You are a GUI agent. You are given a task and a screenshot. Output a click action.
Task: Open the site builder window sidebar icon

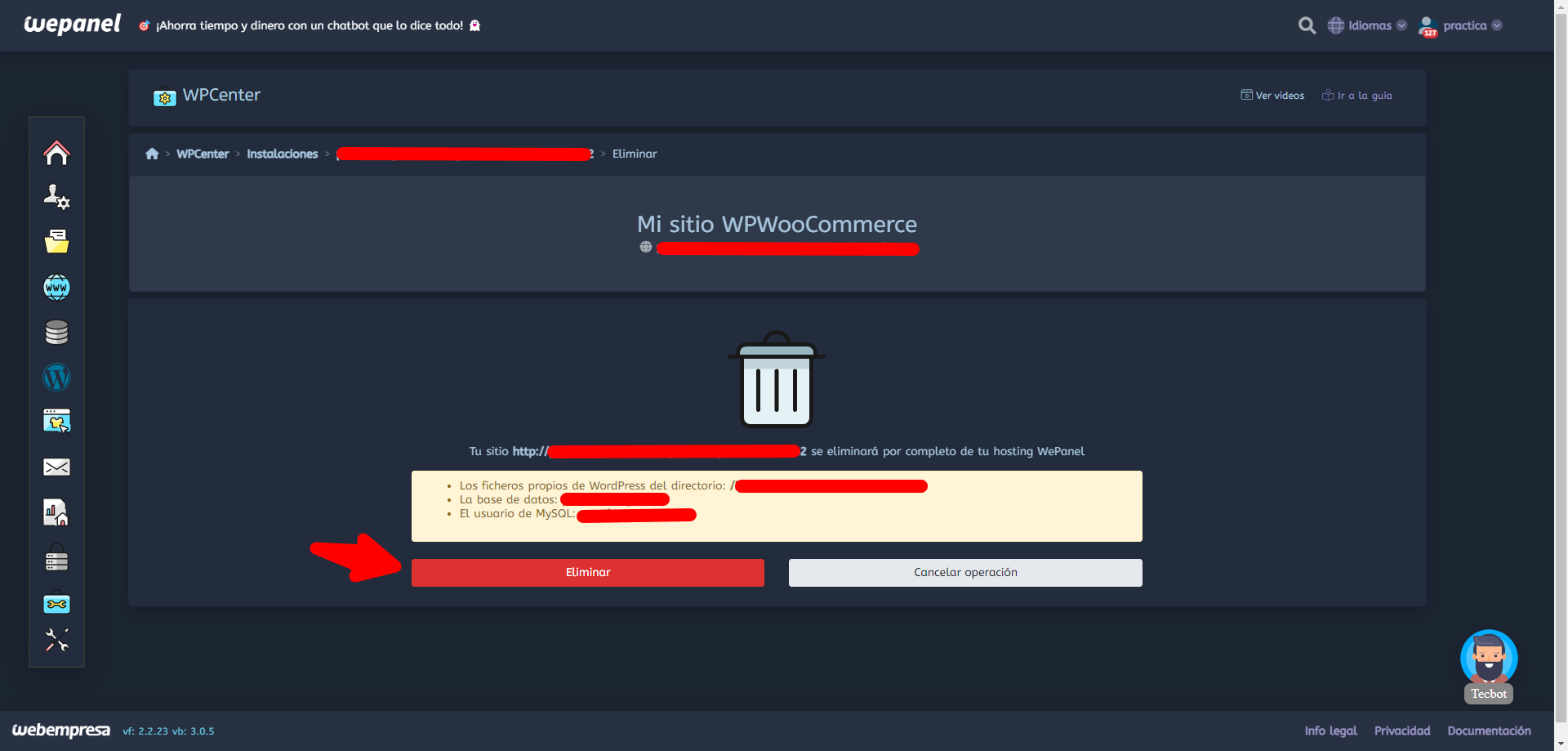coord(56,421)
